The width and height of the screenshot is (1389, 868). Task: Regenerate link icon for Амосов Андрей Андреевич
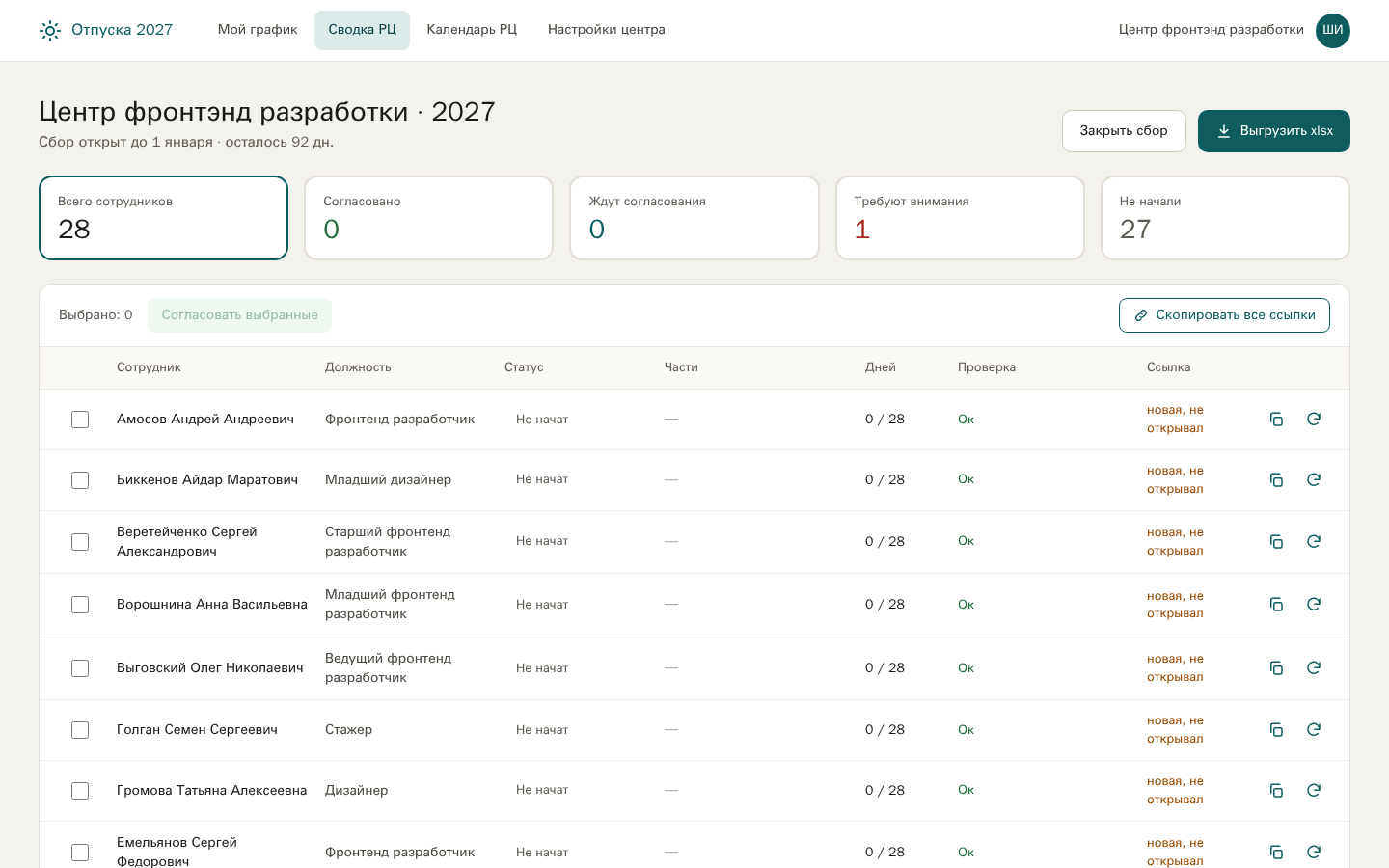[x=1314, y=420]
